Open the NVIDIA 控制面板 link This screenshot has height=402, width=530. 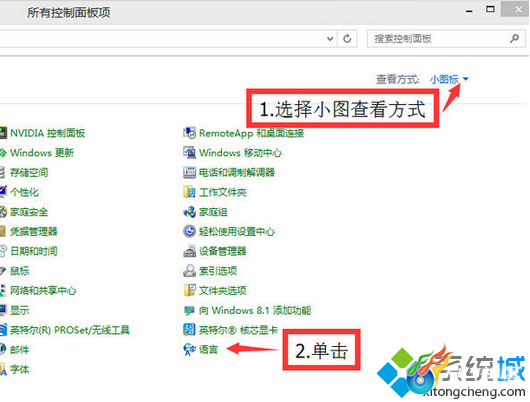pyautogui.click(x=47, y=133)
